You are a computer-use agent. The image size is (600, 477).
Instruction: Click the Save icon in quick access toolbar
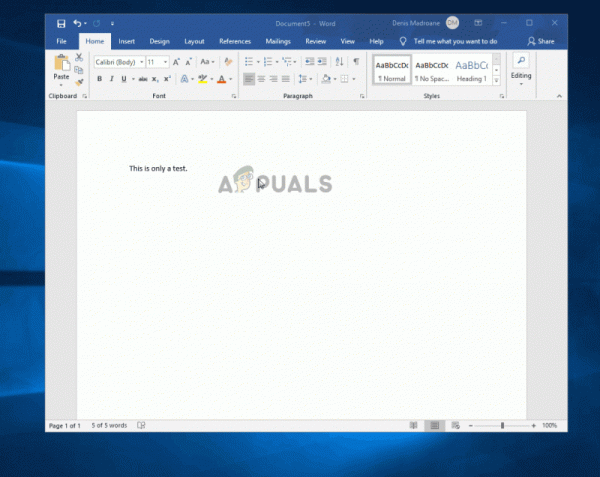pos(61,24)
